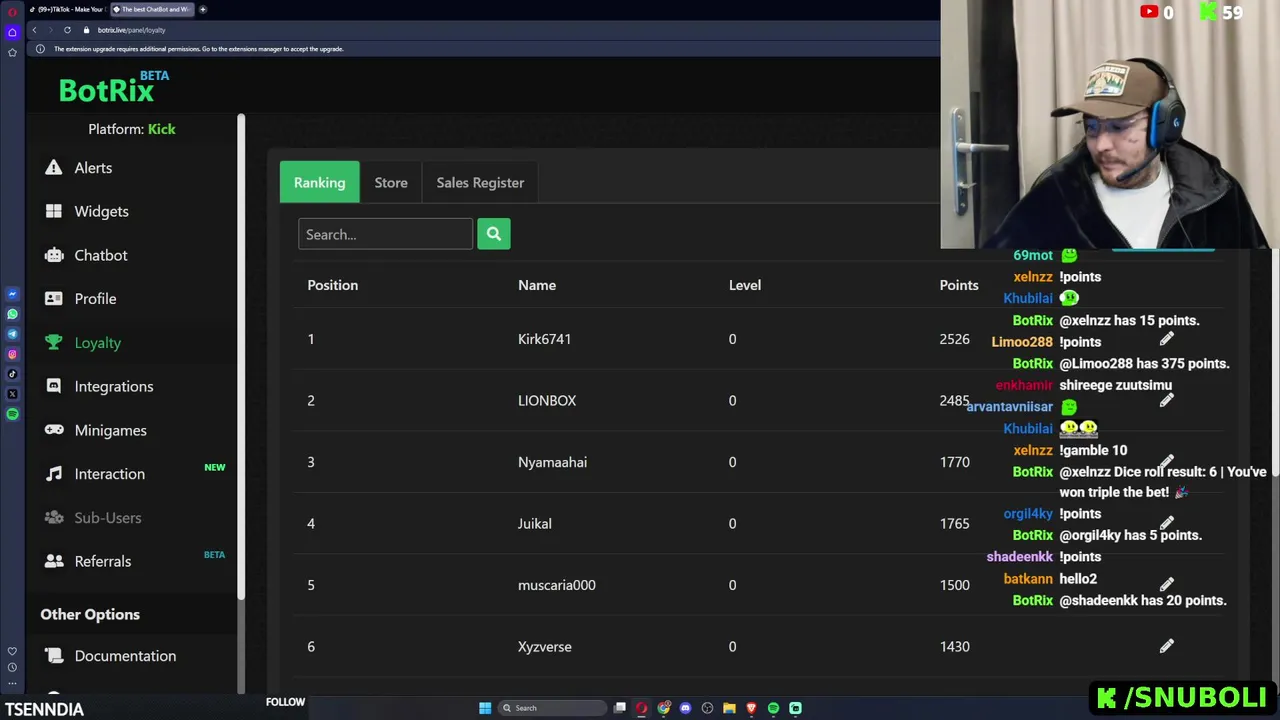This screenshot has height=720, width=1280.
Task: Open TikTok in Opera sidebar
Action: point(12,374)
